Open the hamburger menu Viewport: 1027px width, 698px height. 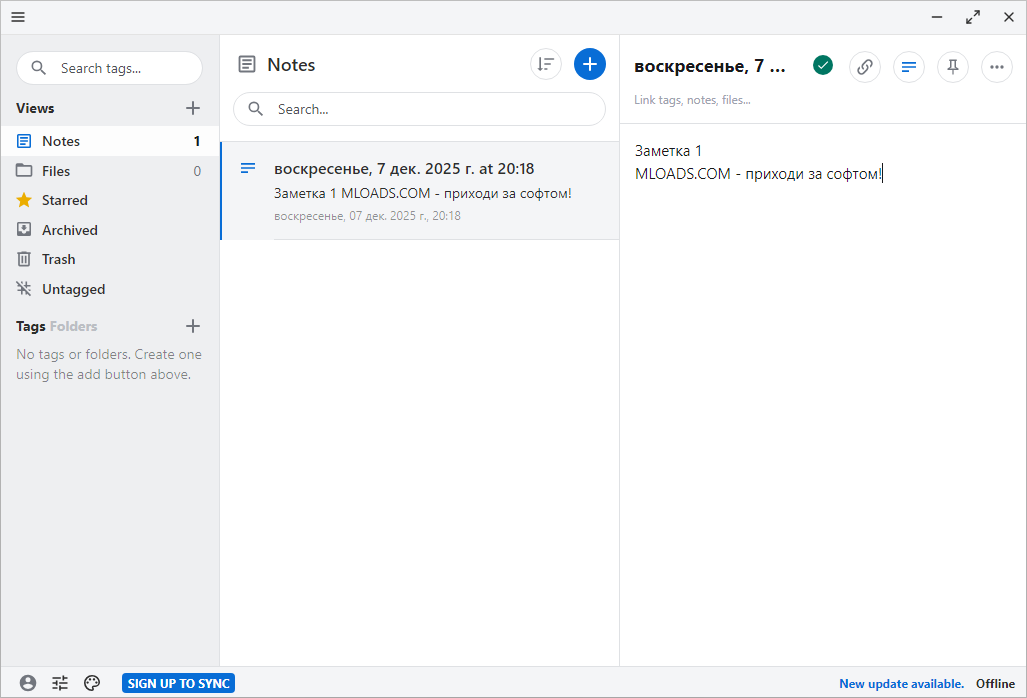[x=17, y=17]
